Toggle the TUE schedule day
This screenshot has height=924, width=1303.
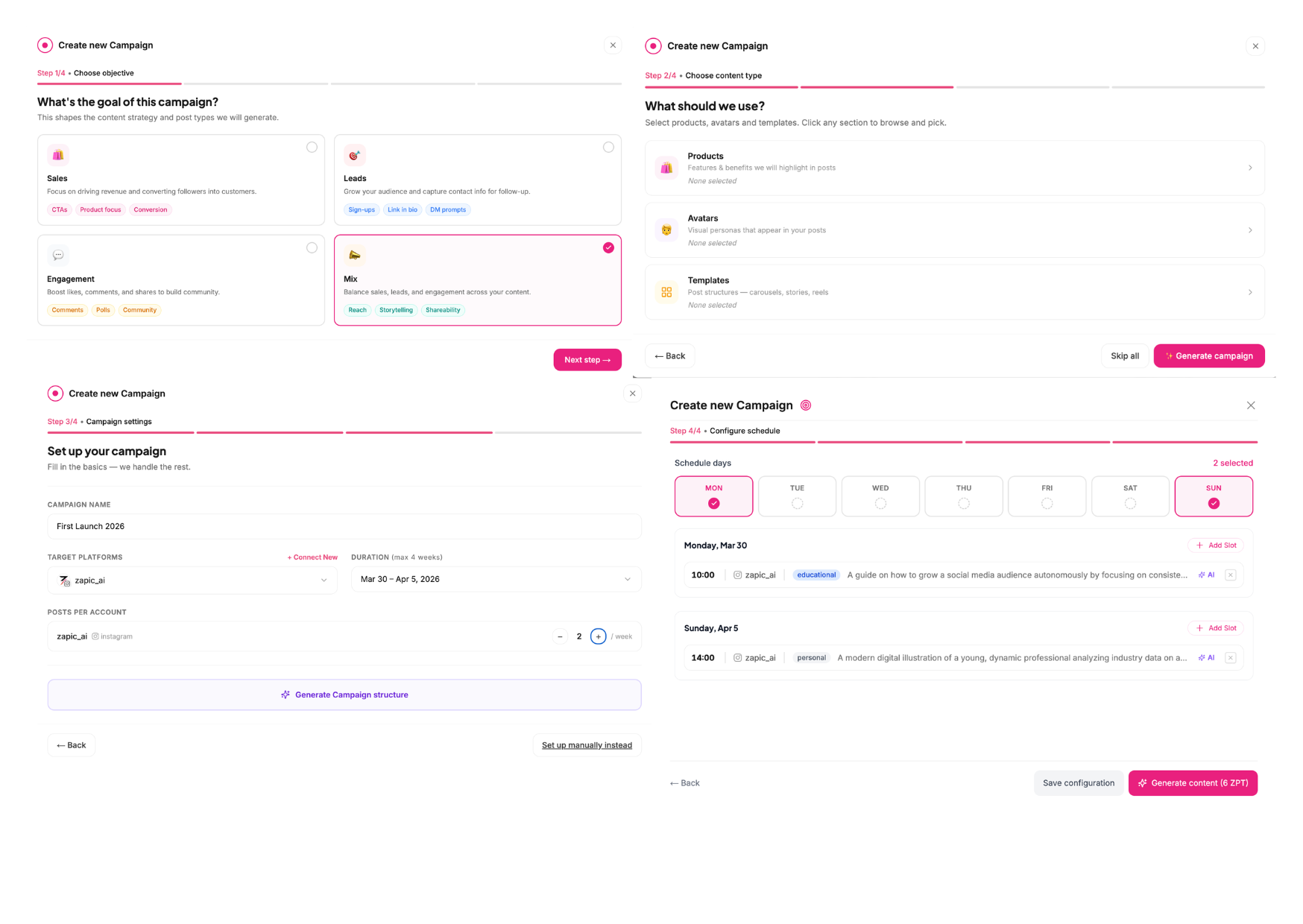pos(797,496)
